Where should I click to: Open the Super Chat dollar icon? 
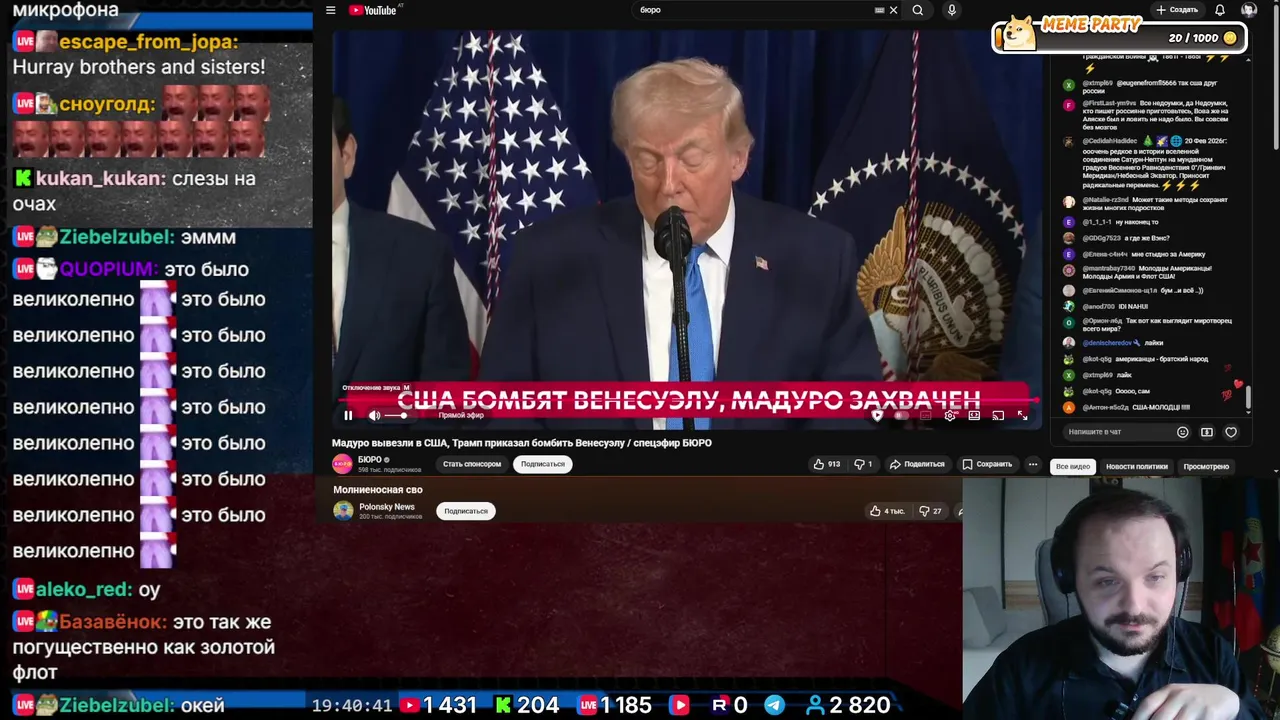(1207, 432)
